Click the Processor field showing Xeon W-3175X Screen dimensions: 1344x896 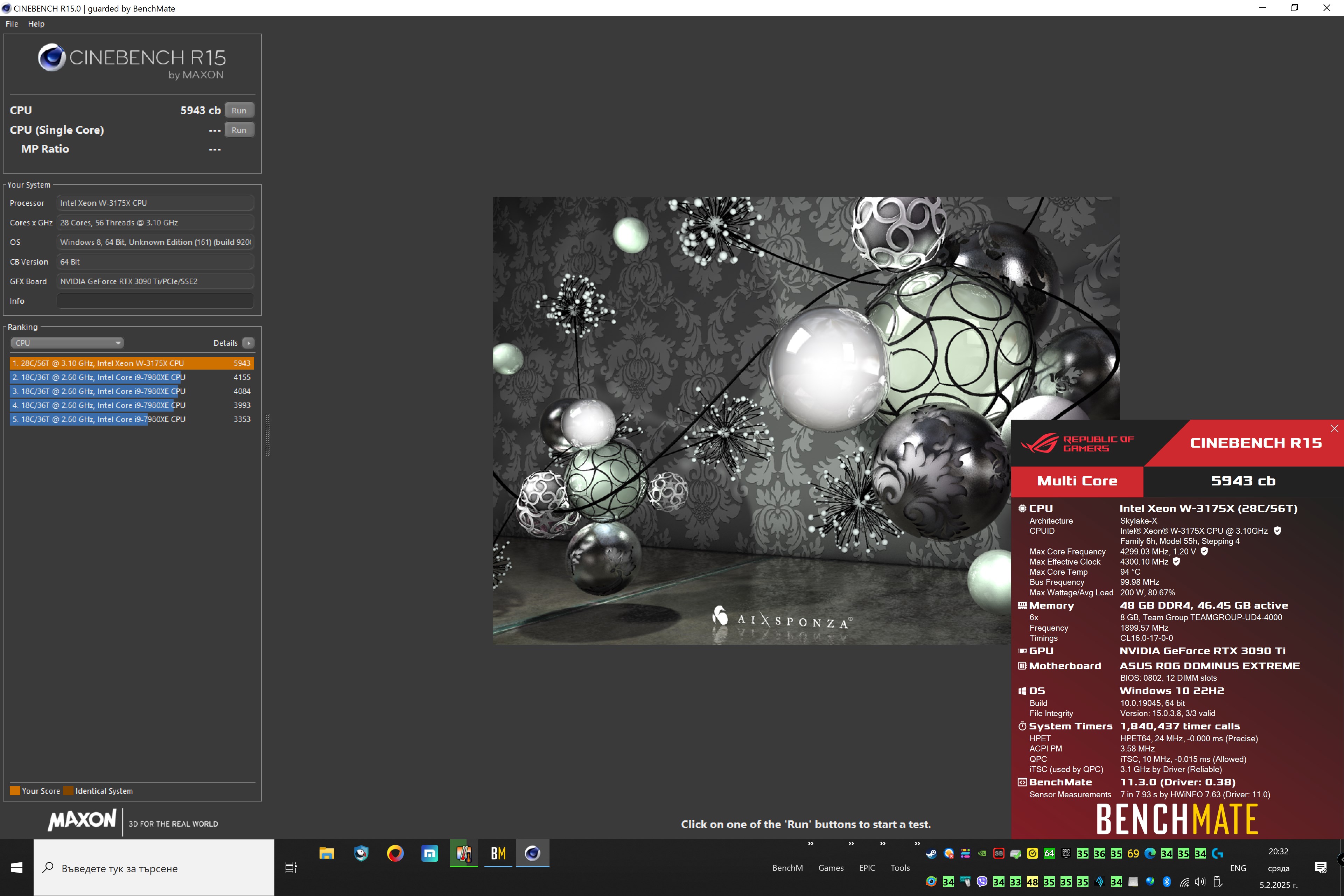tap(155, 203)
